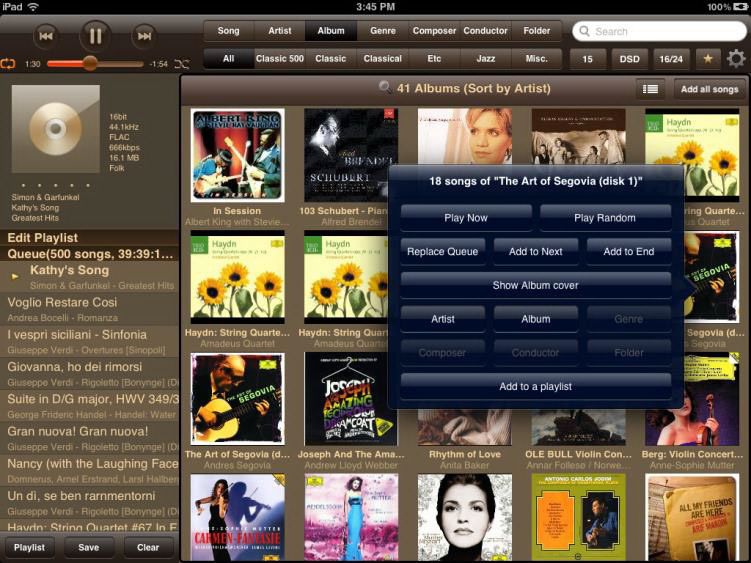Choose the Classic 500 filter
This screenshot has width=751, height=563.
[279, 59]
